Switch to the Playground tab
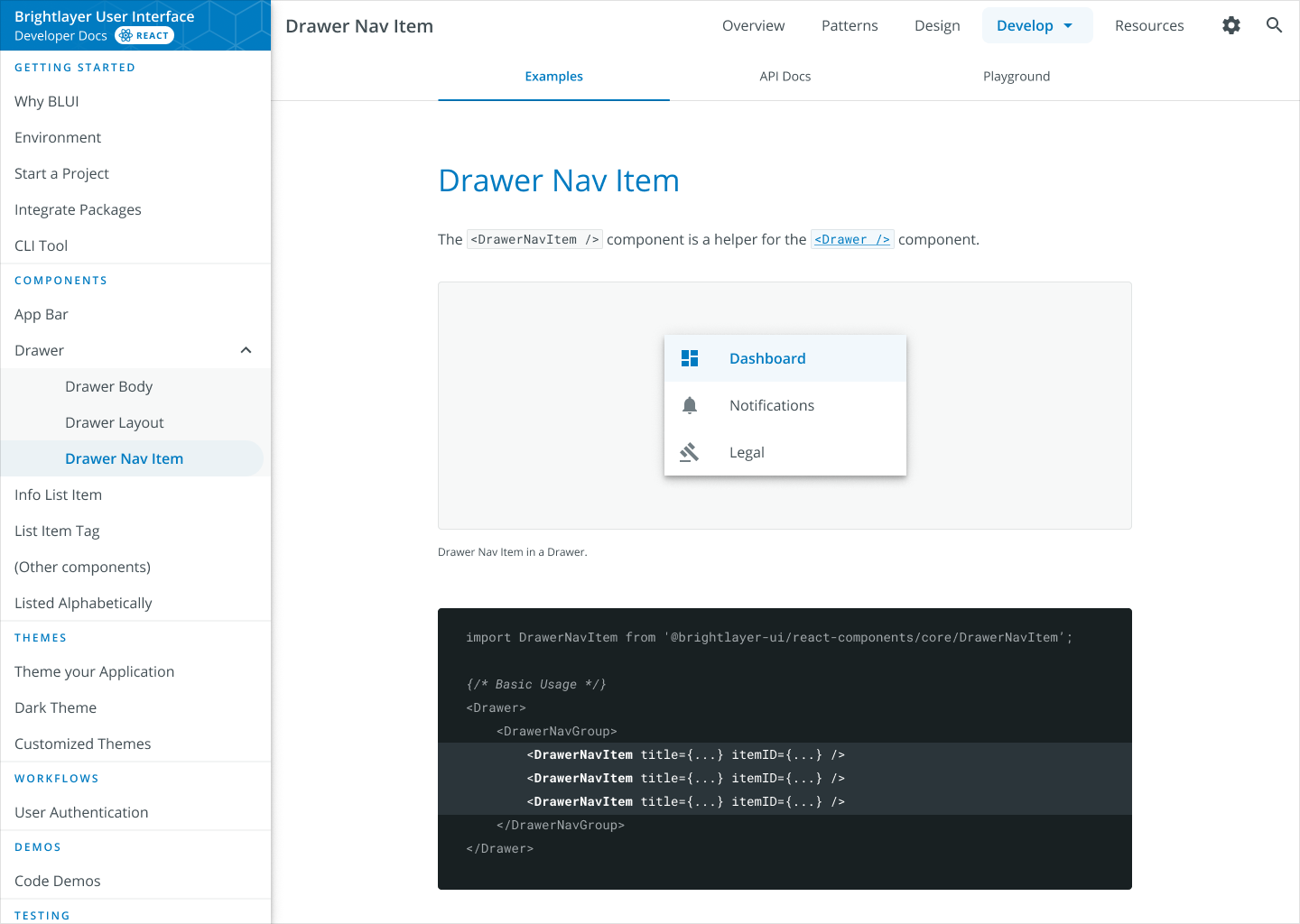Viewport: 1300px width, 924px height. coord(1017,77)
